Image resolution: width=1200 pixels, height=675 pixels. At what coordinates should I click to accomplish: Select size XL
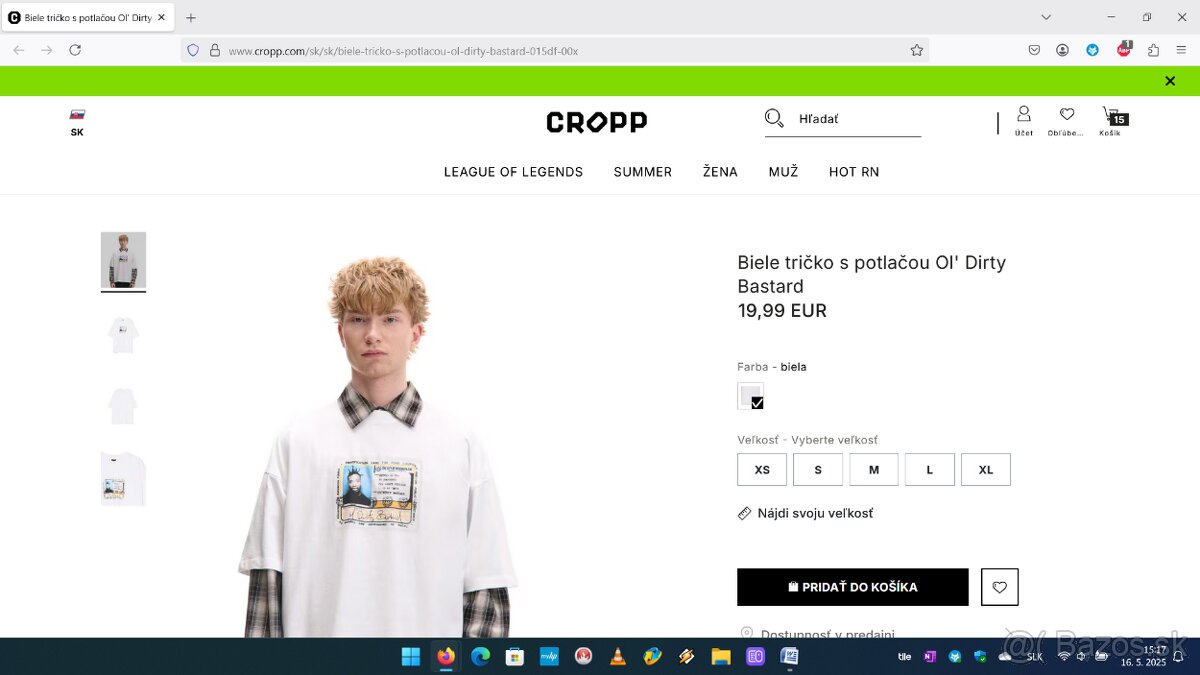986,470
